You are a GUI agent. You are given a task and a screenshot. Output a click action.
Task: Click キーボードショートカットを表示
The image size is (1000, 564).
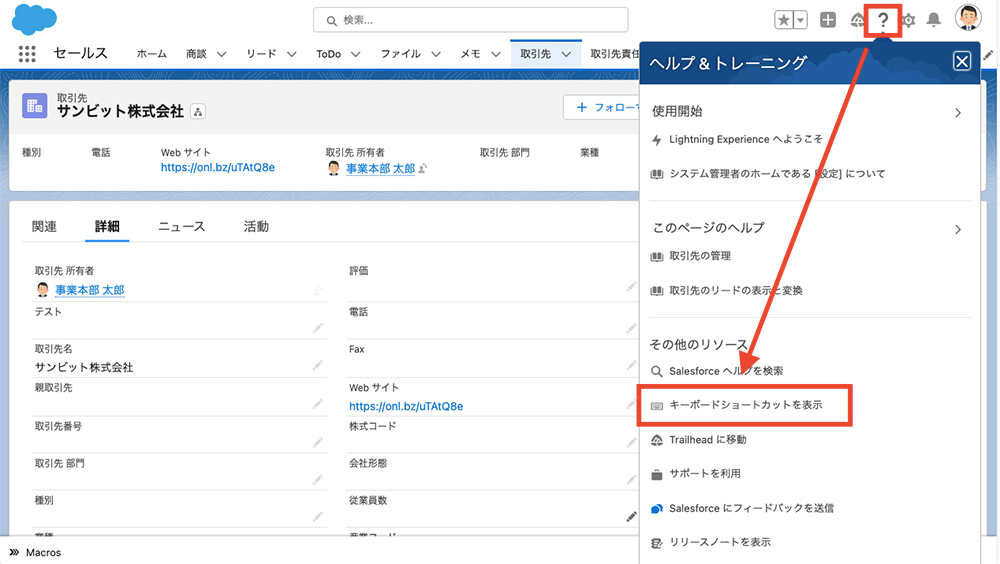pyautogui.click(x=746, y=405)
